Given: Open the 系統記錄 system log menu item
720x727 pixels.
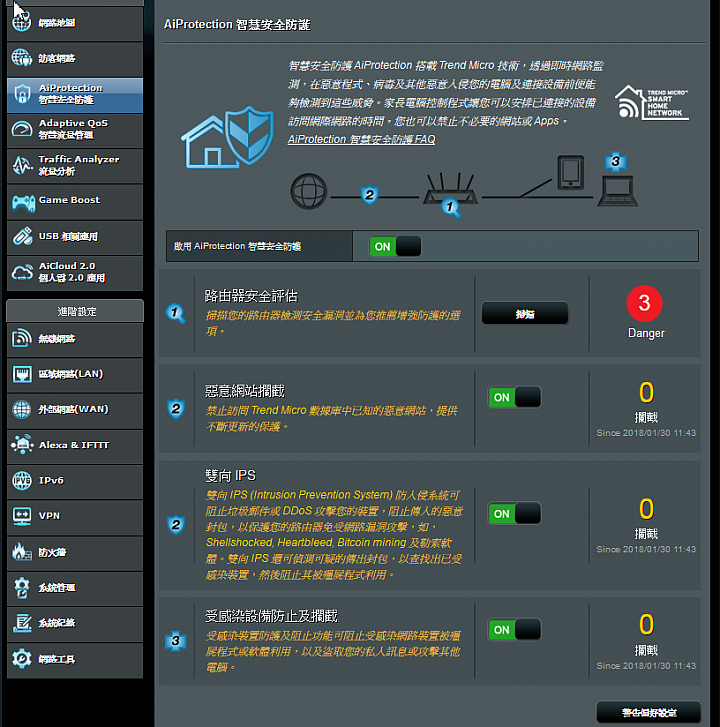Looking at the screenshot, I should pos(75,623).
